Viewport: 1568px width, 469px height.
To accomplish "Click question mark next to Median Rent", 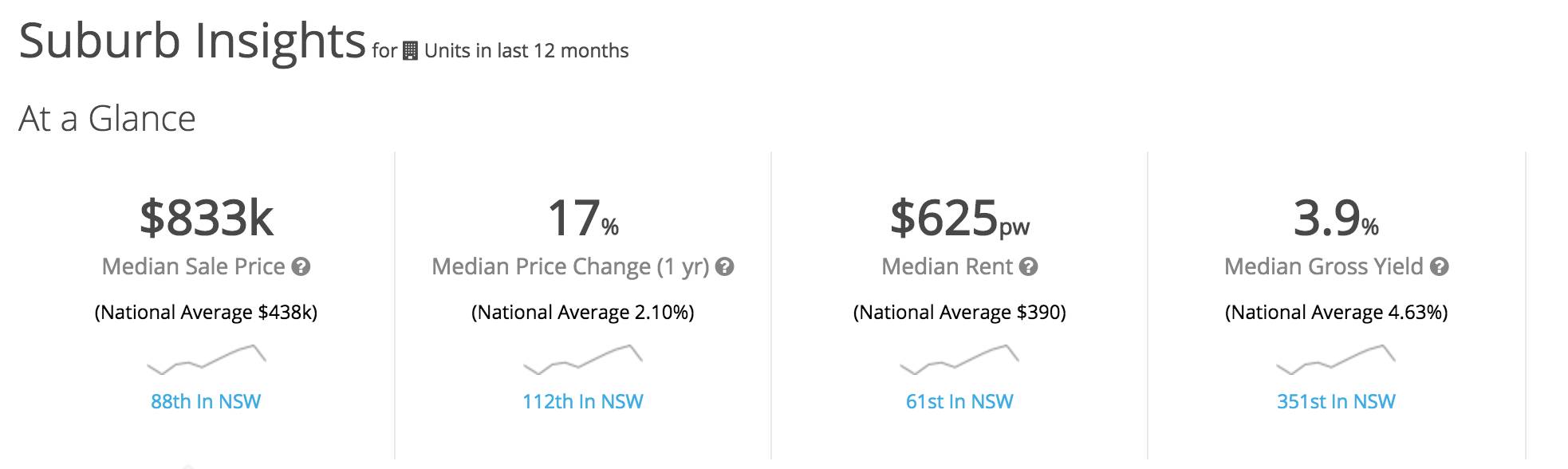I will pos(1029,267).
